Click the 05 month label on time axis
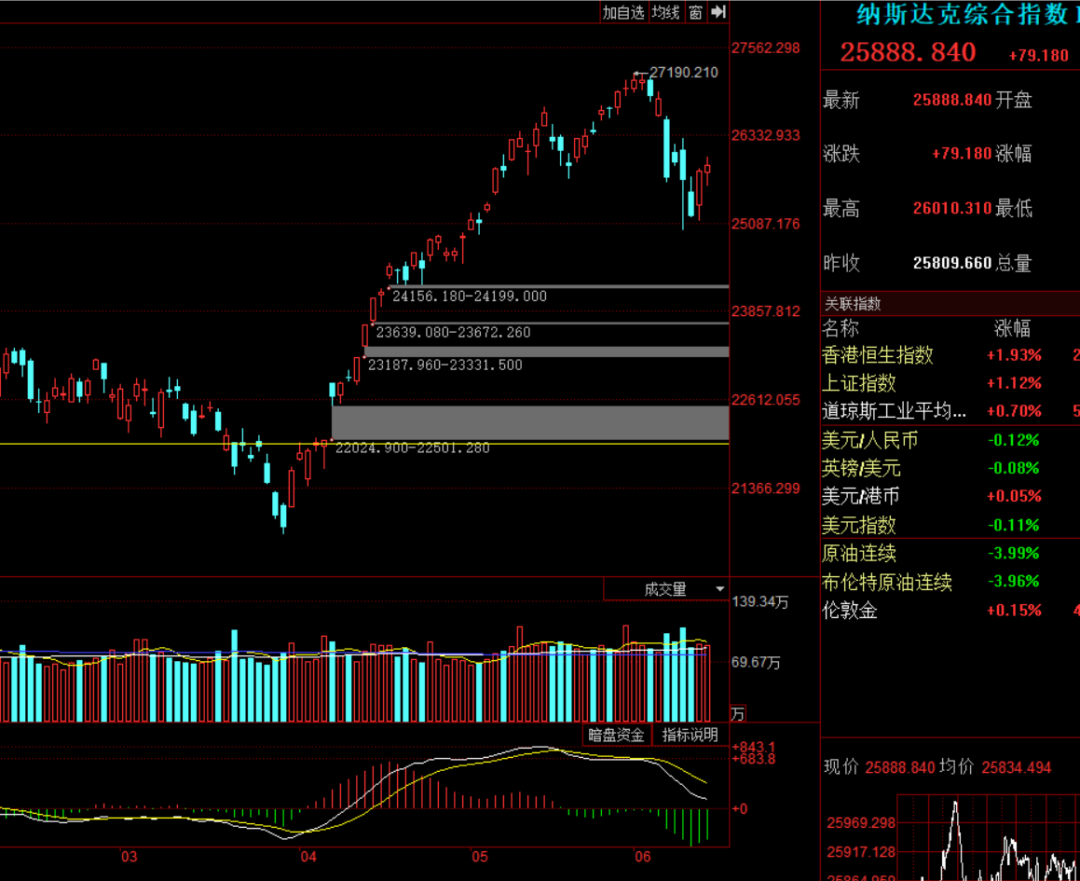Screen dimensions: 1080x881 [479, 857]
